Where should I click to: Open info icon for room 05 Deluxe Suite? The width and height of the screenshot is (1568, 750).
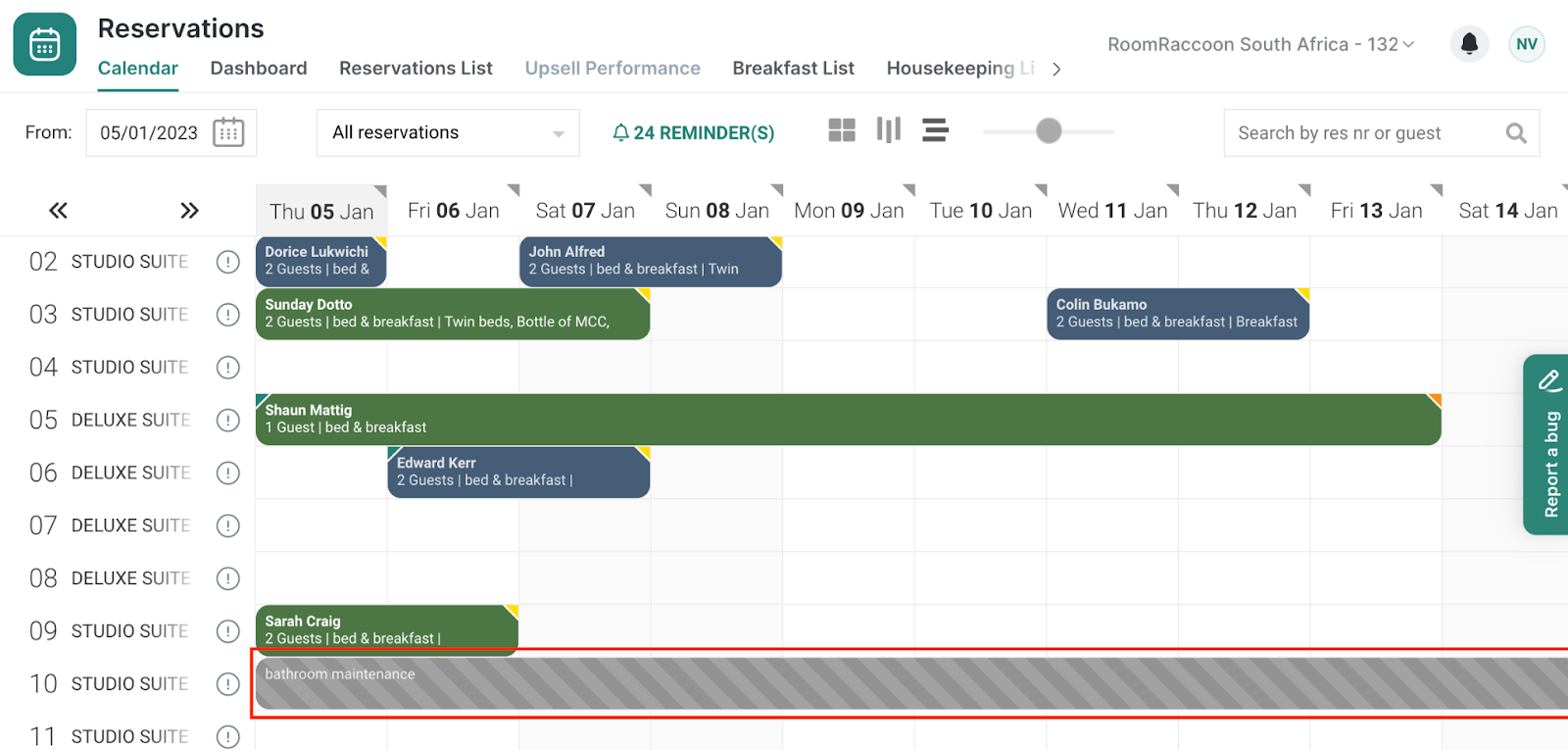227,421
